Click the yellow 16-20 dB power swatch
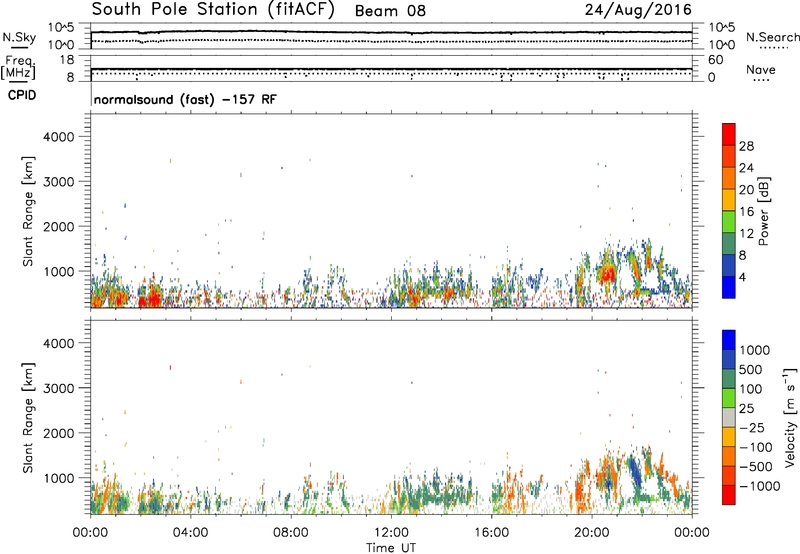The image size is (800, 554). [729, 200]
